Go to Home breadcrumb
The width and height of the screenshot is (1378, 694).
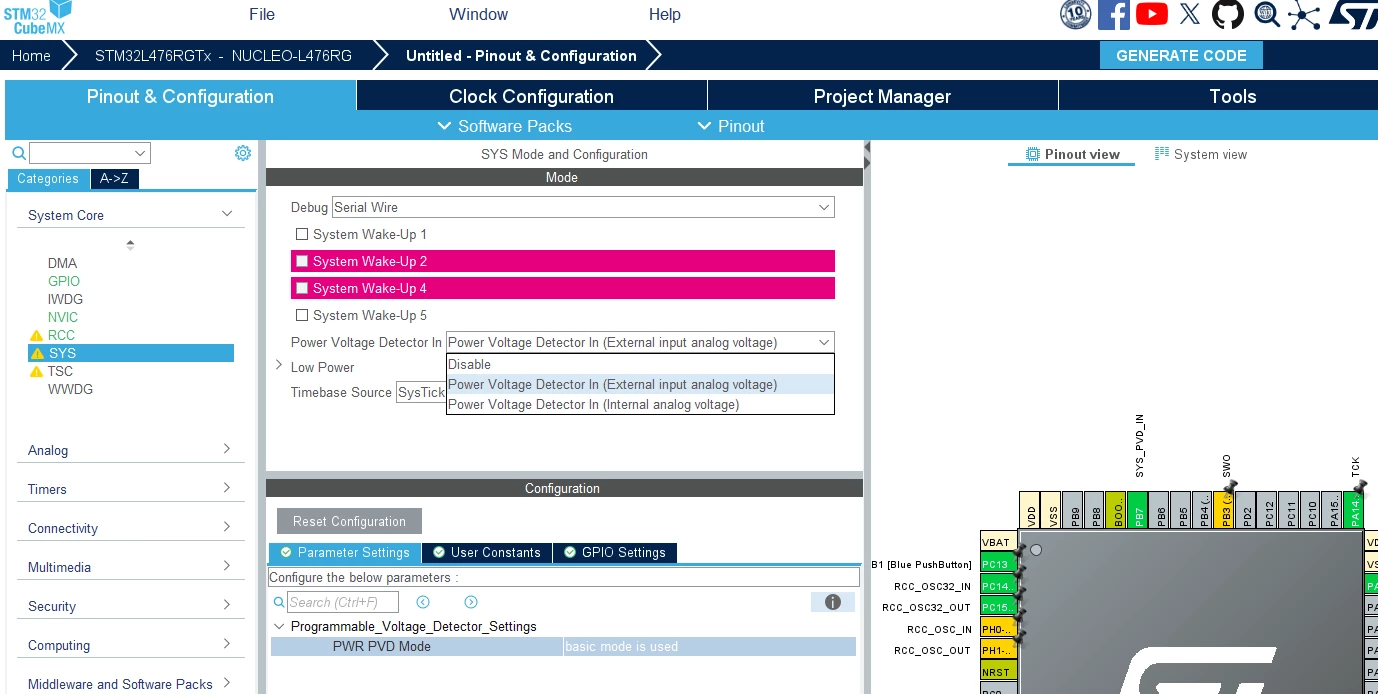click(x=31, y=55)
